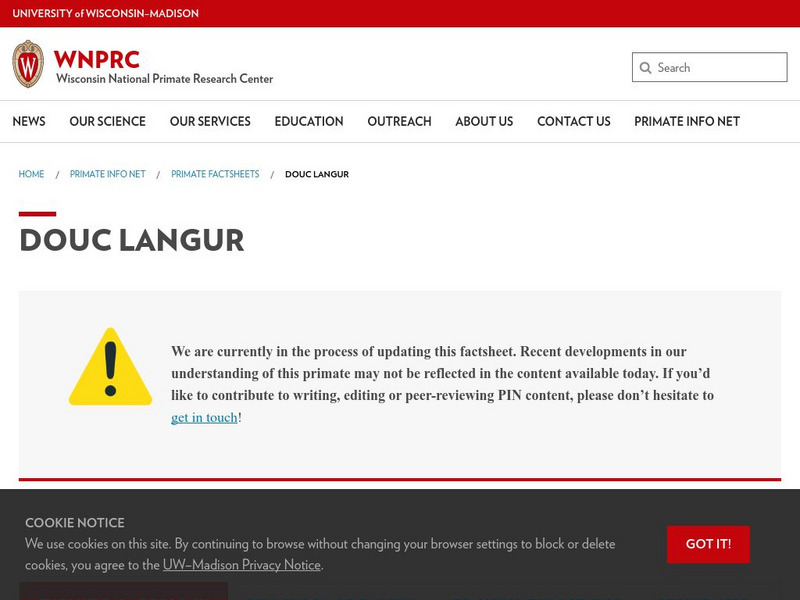Image resolution: width=800 pixels, height=600 pixels.
Task: Click the Douc Langur page heading
Action: (132, 240)
